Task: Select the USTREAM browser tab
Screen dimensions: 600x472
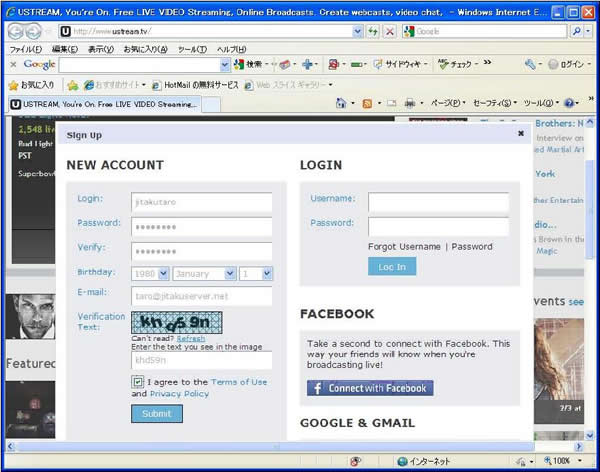Action: click(x=103, y=104)
